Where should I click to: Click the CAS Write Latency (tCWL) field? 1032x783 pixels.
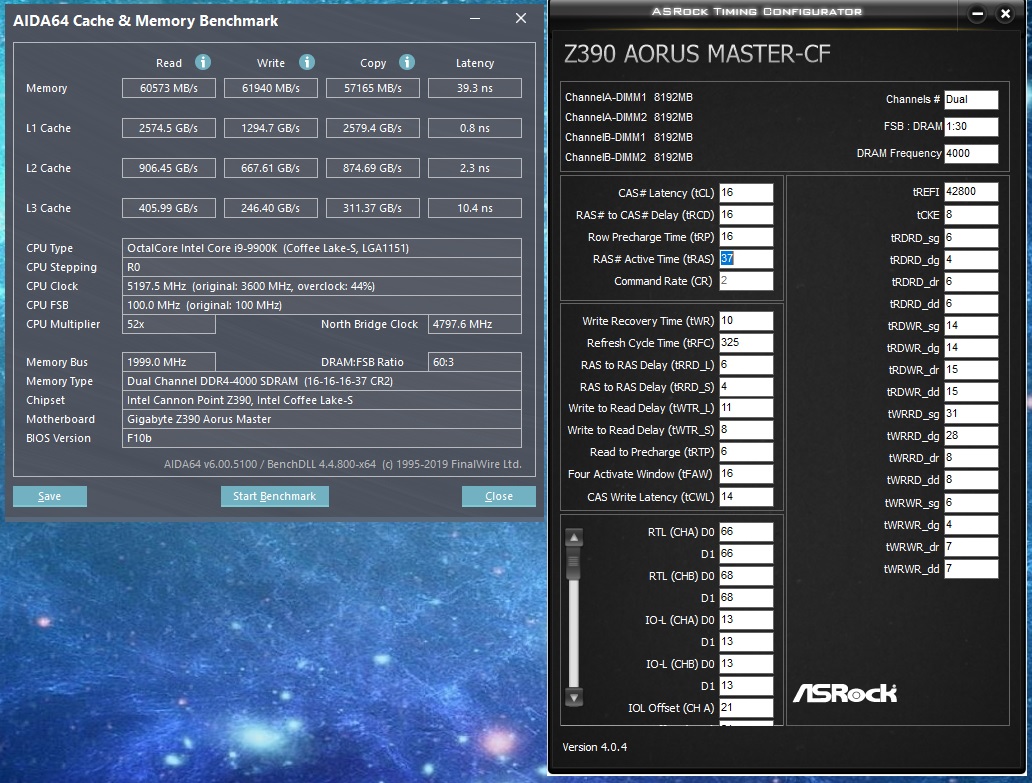[746, 497]
